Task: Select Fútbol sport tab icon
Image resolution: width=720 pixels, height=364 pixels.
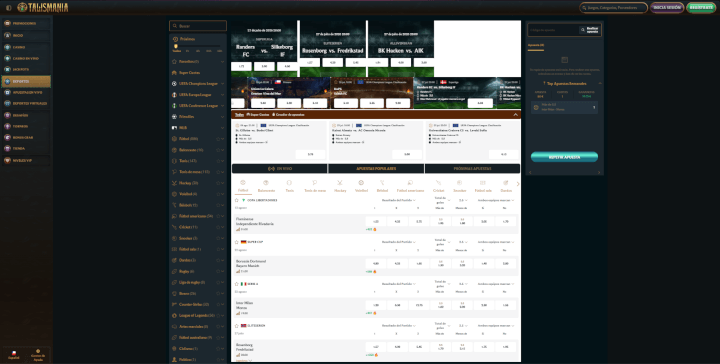Action: 243,183
